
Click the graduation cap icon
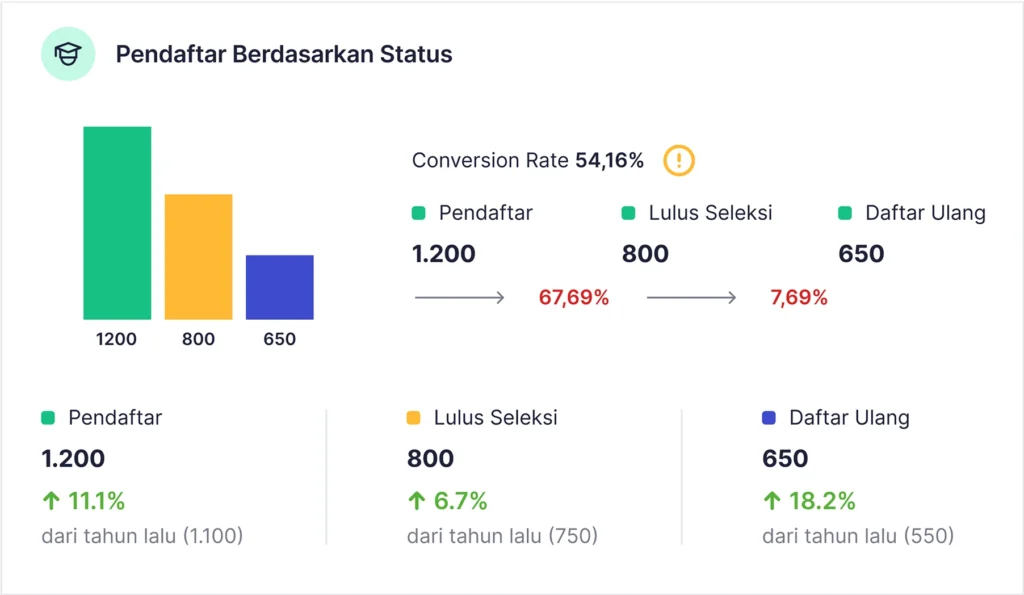coord(68,54)
